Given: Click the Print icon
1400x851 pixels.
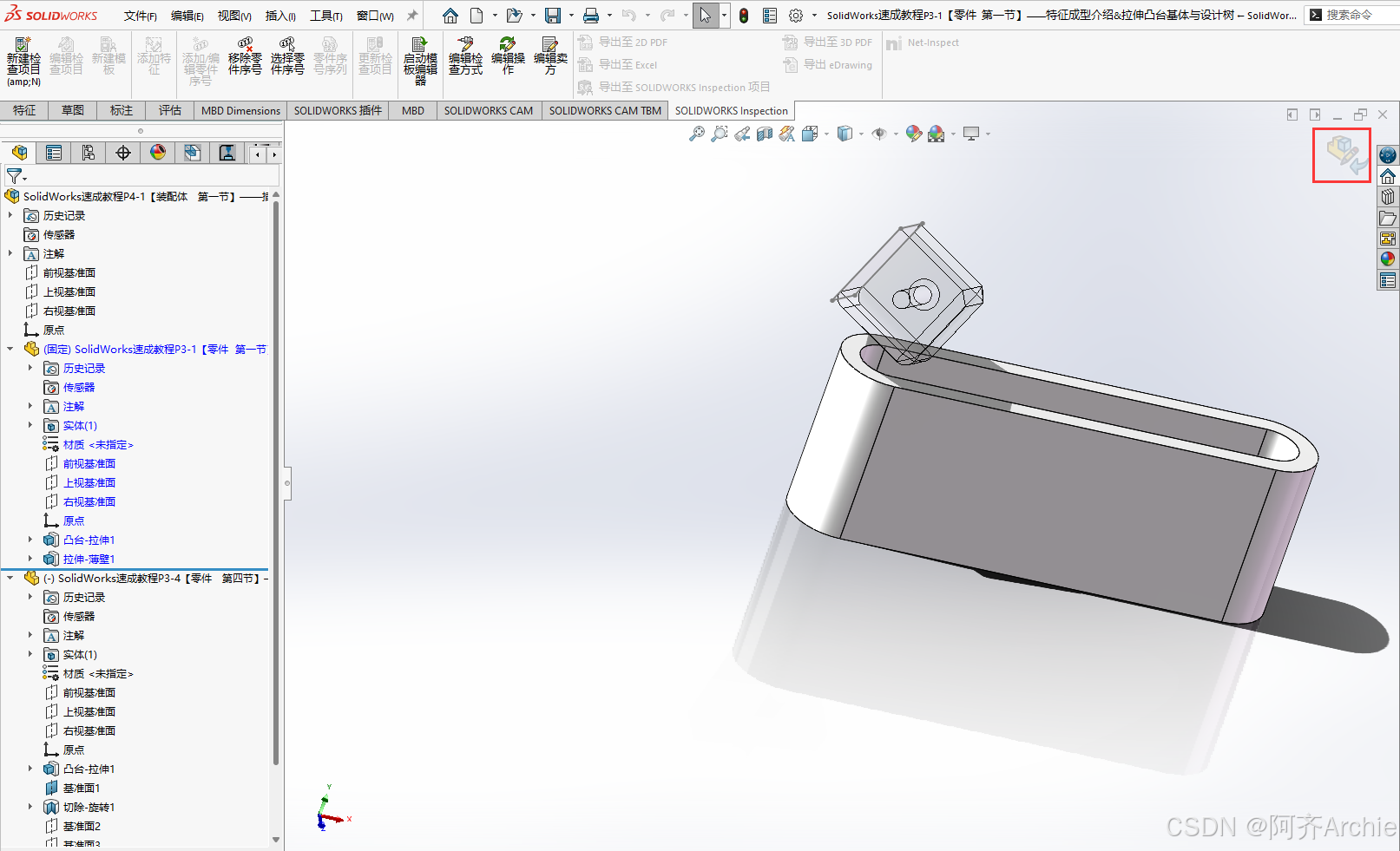Looking at the screenshot, I should [591, 16].
